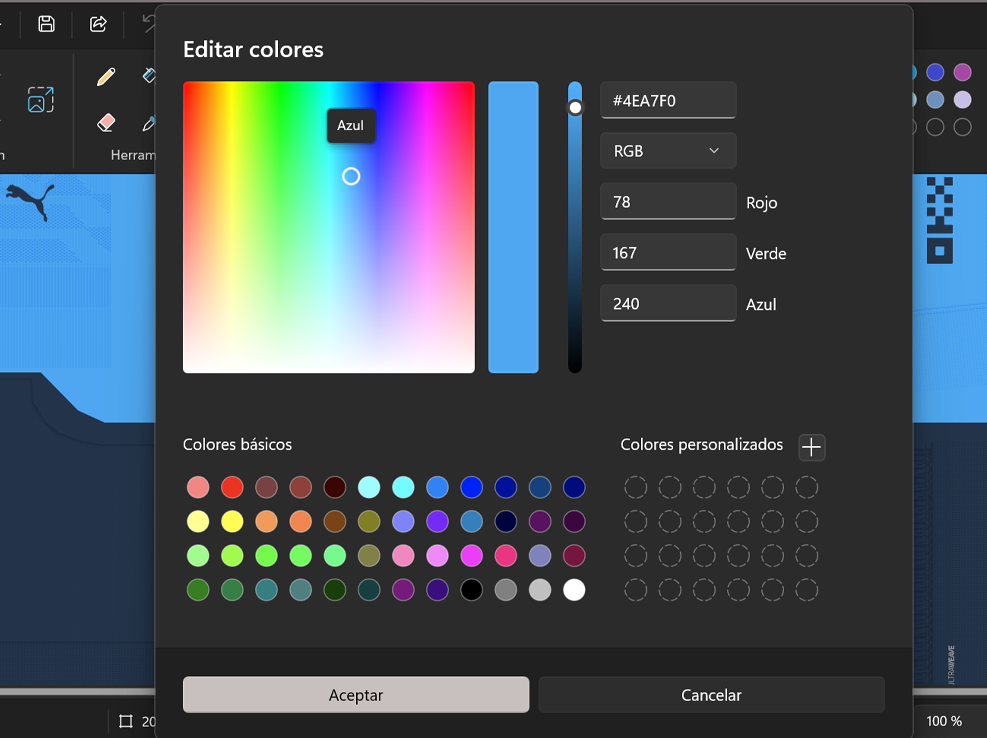Click the image select tool icon

[40, 99]
